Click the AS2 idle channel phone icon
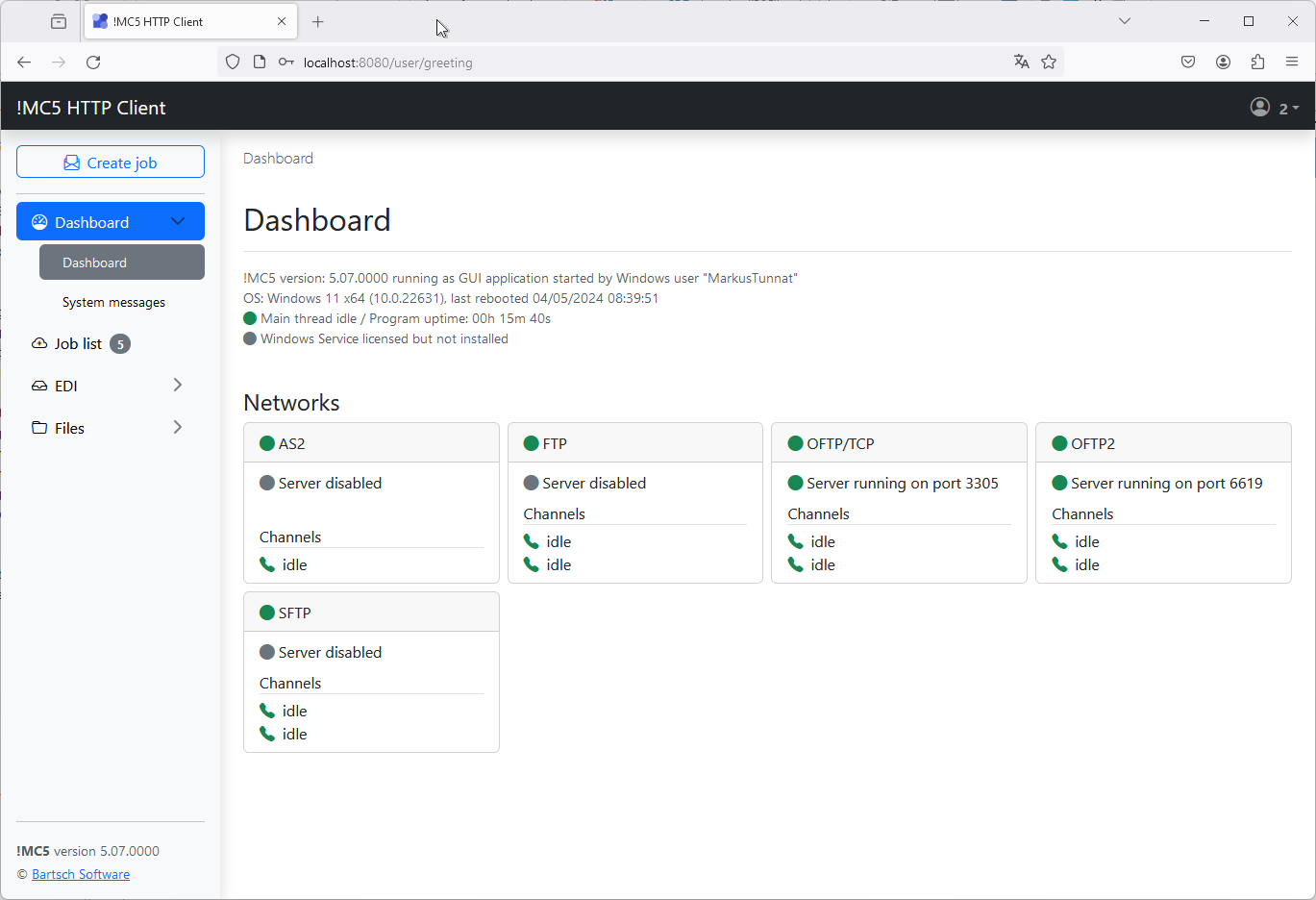 click(x=267, y=564)
